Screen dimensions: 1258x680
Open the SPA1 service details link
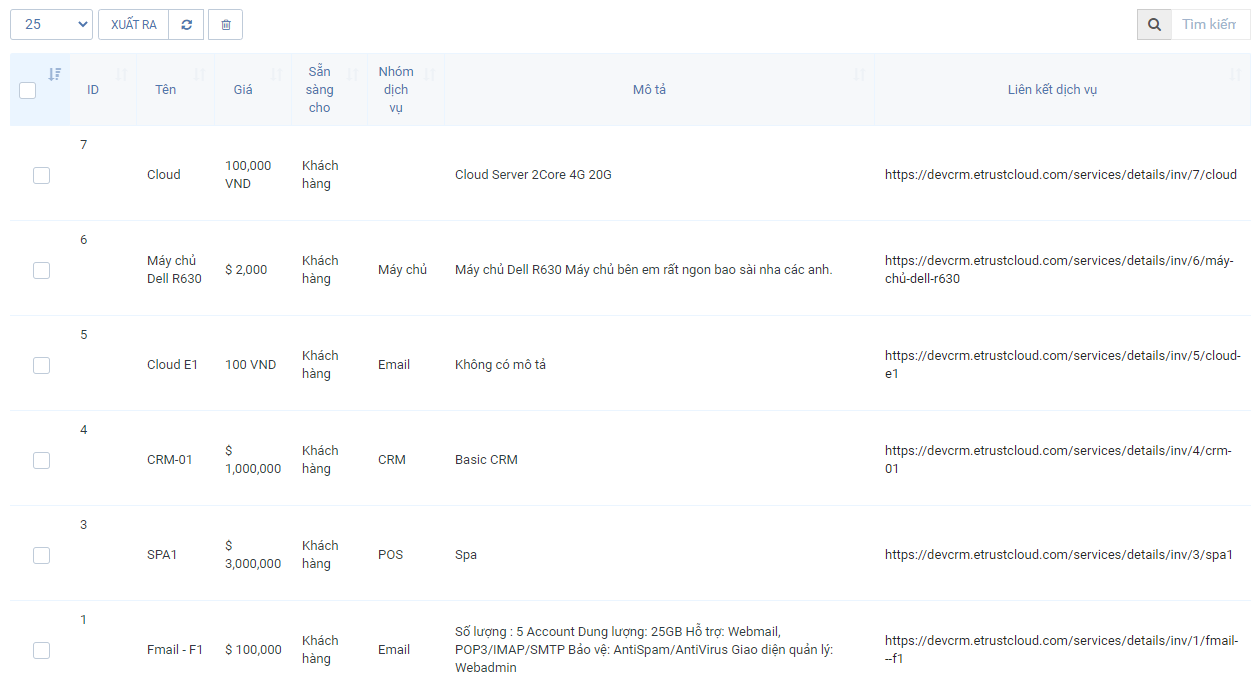click(1059, 555)
